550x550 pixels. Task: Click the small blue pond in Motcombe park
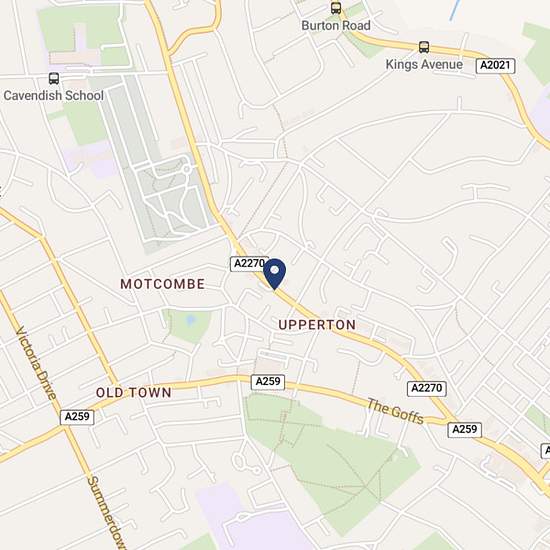pyautogui.click(x=190, y=320)
